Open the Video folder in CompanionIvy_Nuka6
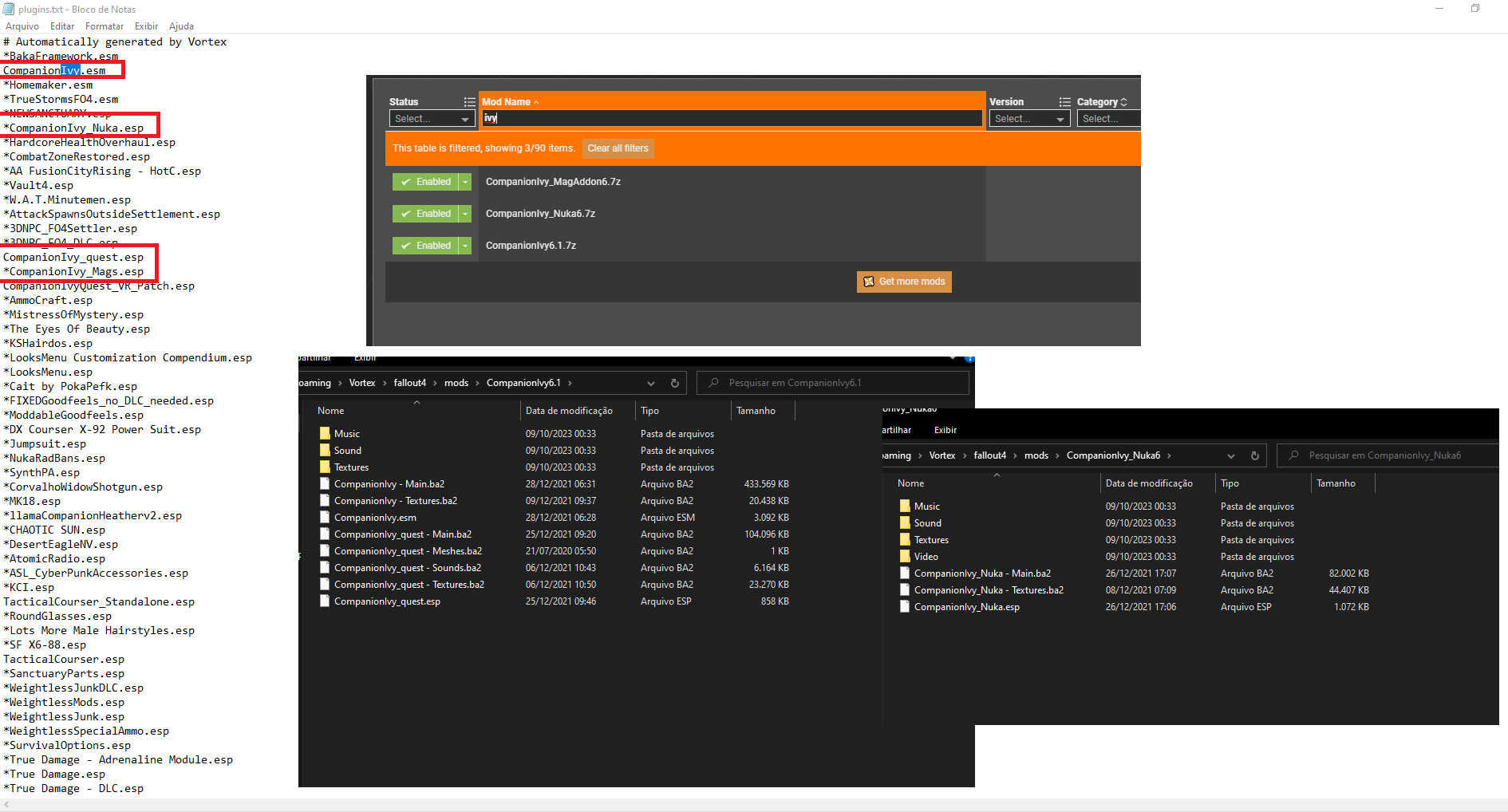 pyautogui.click(x=927, y=556)
